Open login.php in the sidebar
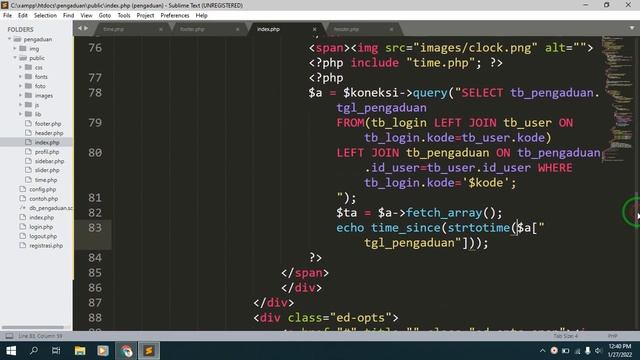This screenshot has height=360, width=640. click(41, 227)
